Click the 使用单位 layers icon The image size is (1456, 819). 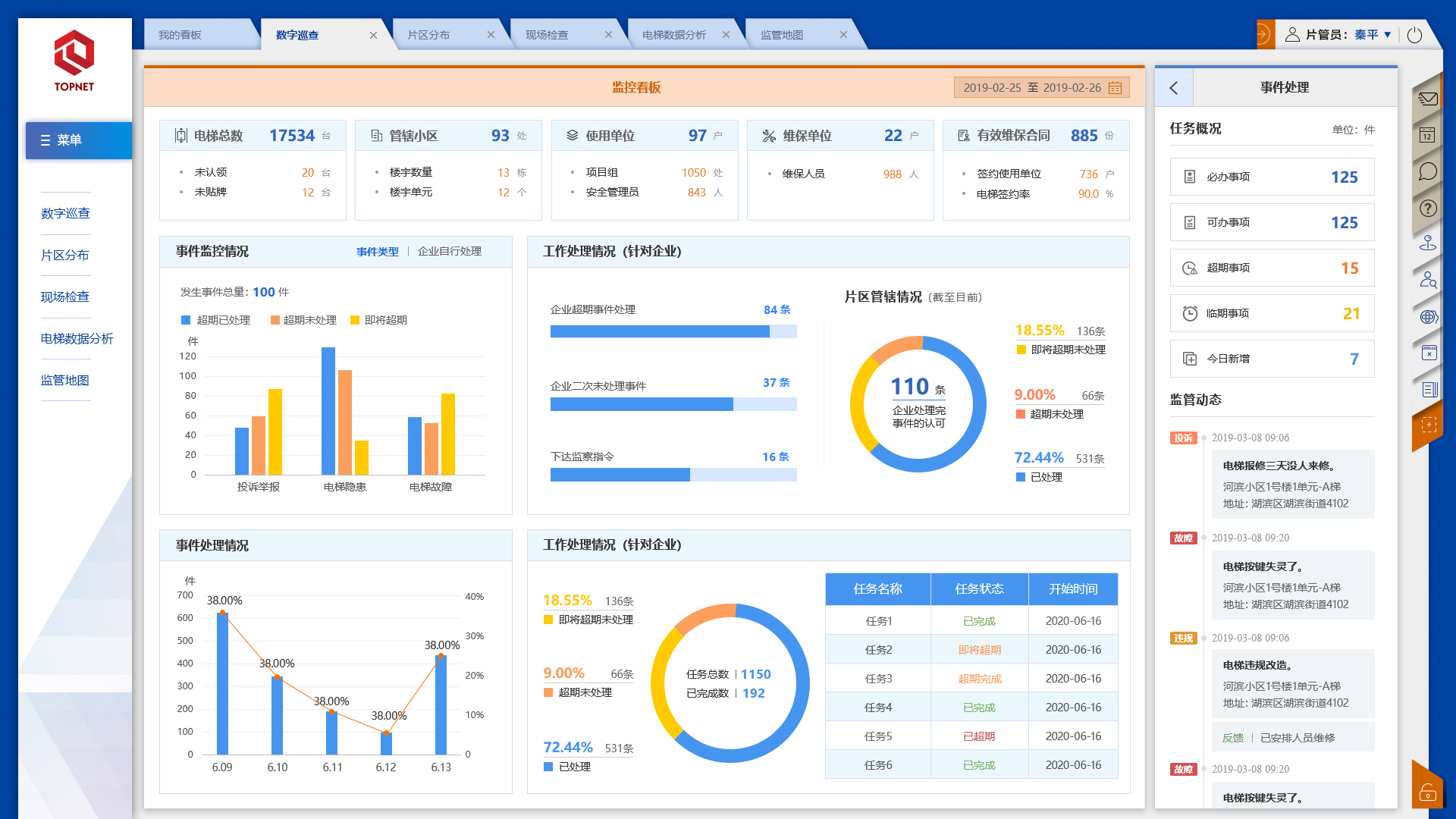573,136
